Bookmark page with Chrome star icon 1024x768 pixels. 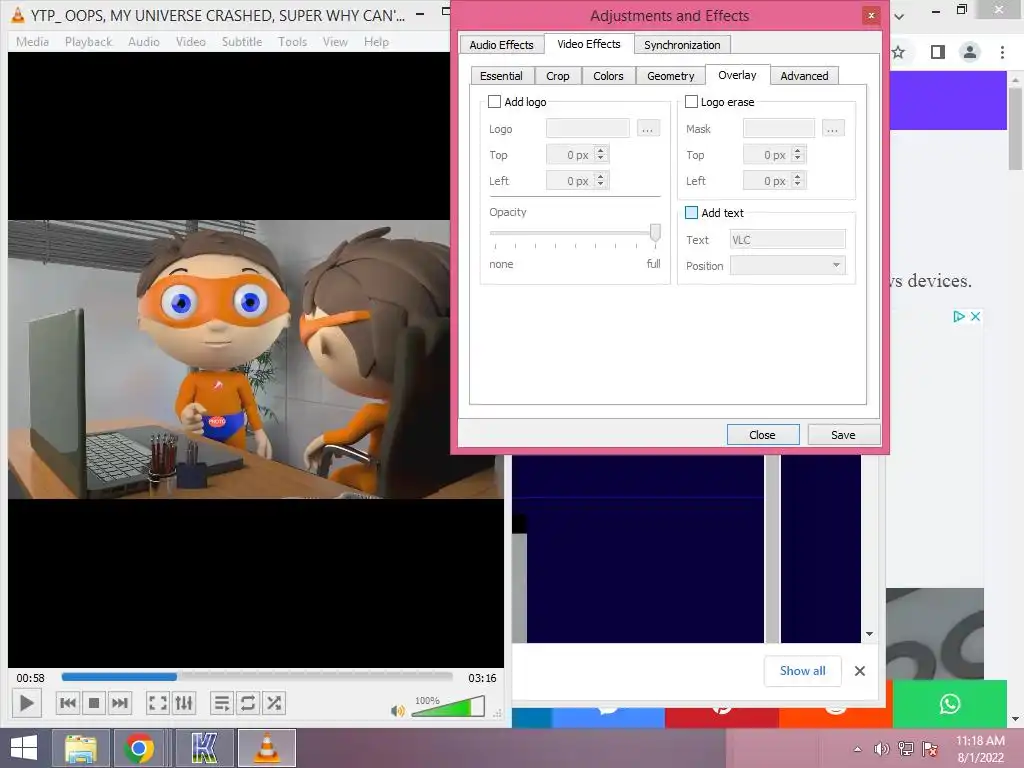[x=899, y=52]
